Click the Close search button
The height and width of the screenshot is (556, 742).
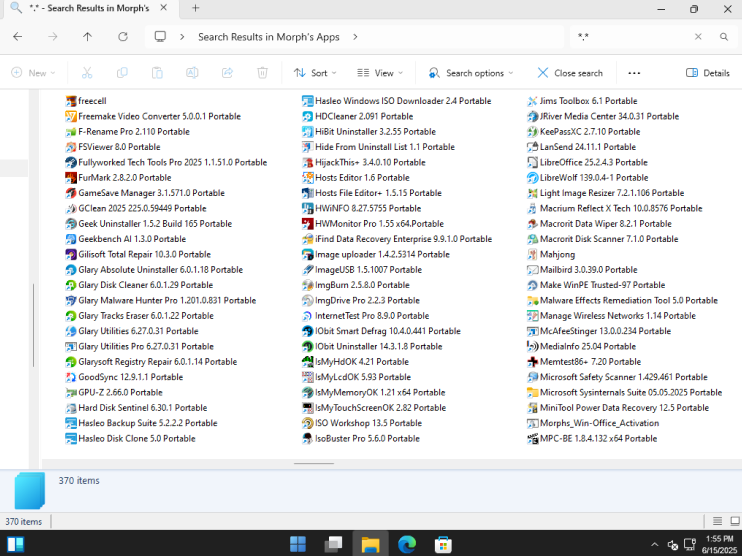(x=570, y=73)
